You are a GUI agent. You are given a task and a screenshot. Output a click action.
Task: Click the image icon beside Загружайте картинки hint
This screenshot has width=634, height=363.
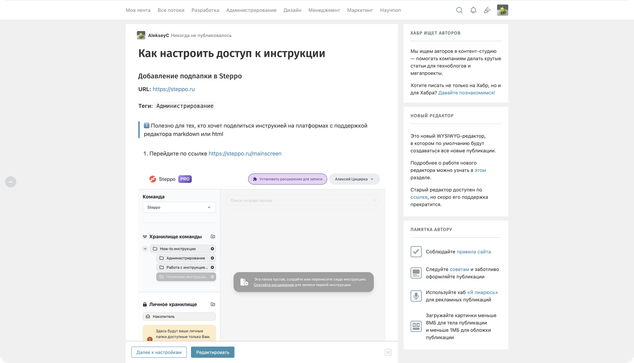pyautogui.click(x=416, y=326)
